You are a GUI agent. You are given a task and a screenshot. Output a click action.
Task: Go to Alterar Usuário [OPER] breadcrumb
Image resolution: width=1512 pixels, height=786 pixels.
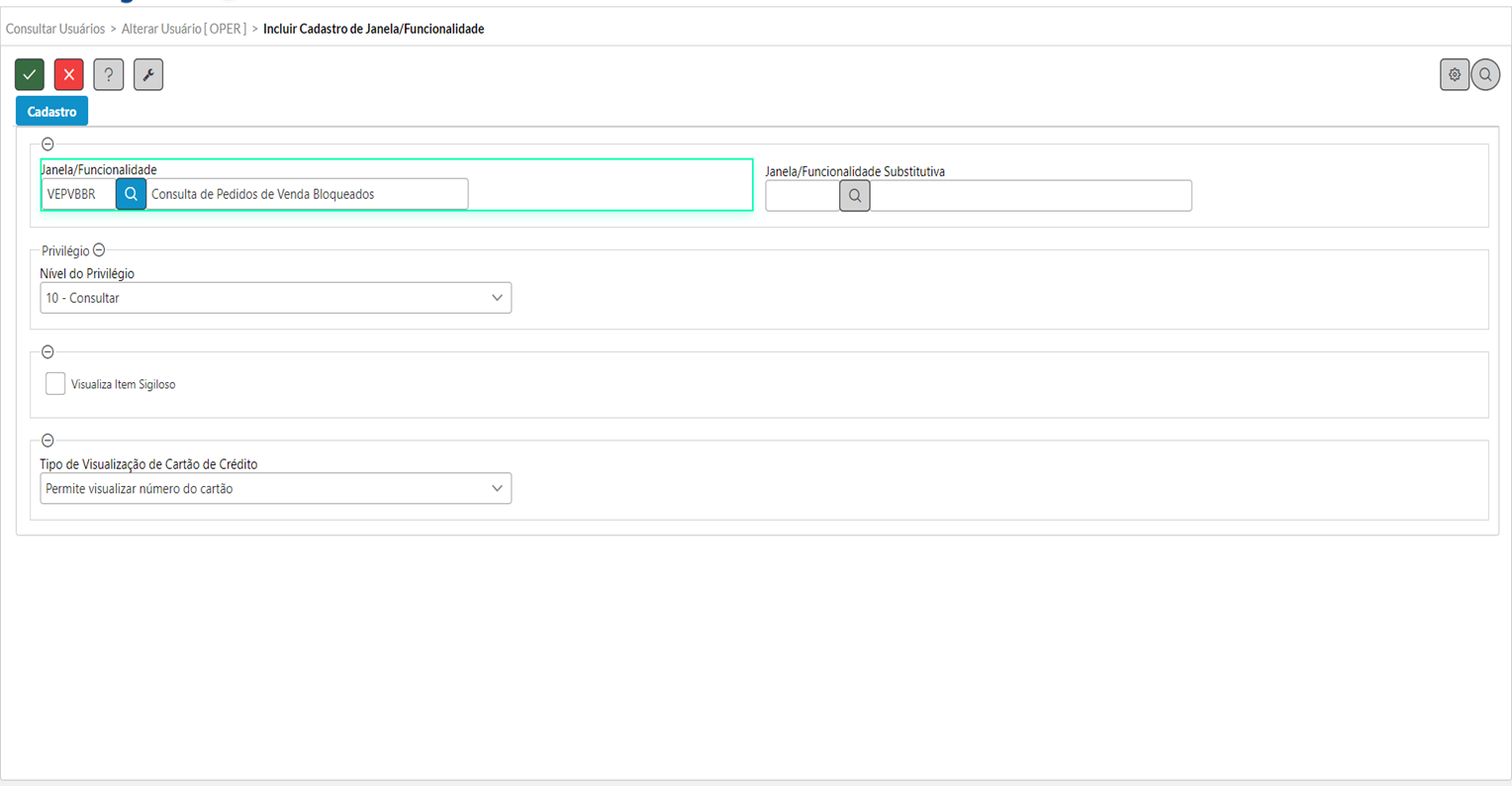(x=184, y=29)
